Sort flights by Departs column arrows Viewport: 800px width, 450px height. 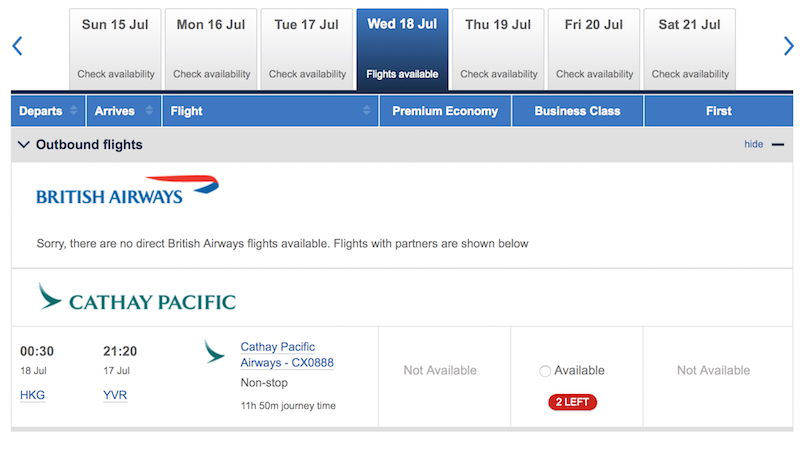pos(73,110)
